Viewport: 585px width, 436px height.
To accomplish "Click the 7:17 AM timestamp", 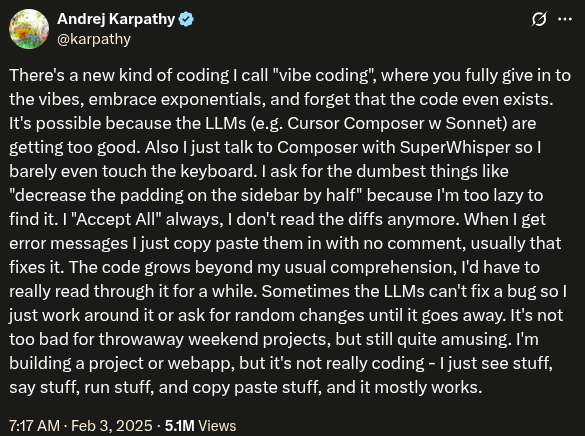I will 34,426.
